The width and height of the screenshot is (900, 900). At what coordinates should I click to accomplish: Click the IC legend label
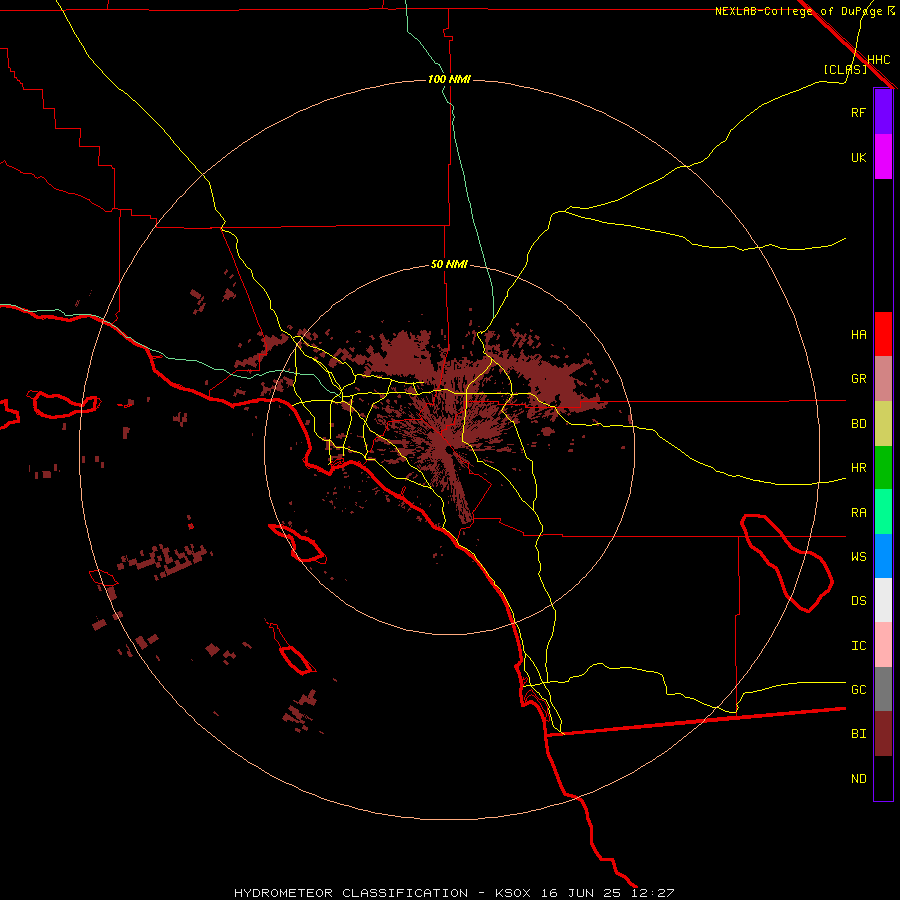(858, 646)
